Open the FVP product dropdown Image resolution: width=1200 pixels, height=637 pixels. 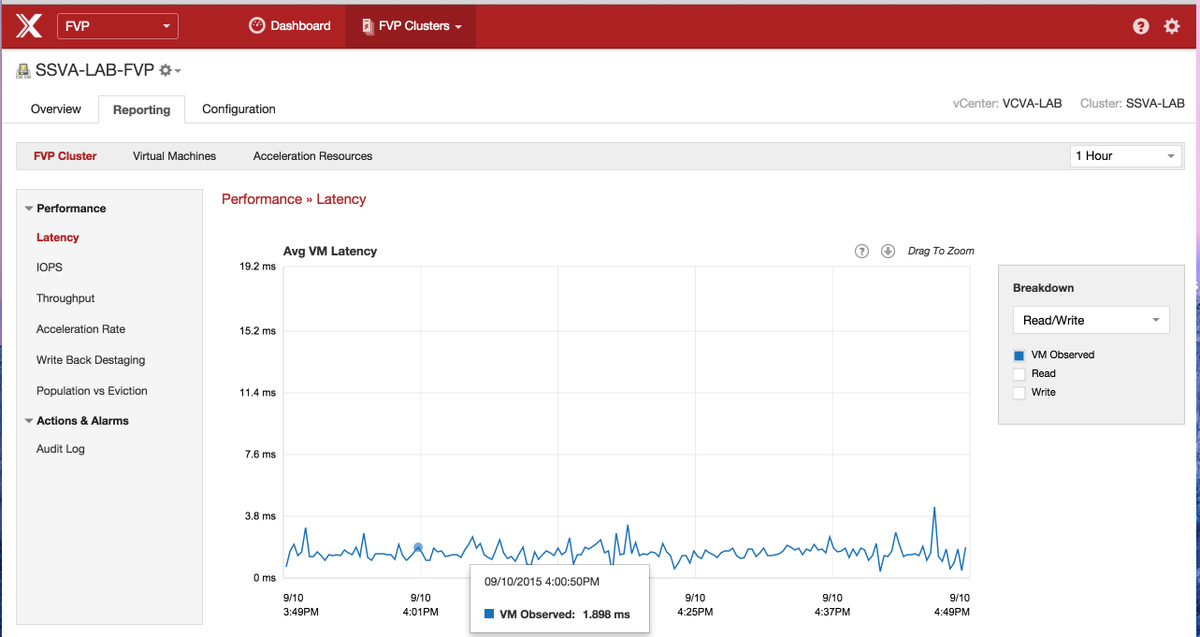[x=118, y=26]
